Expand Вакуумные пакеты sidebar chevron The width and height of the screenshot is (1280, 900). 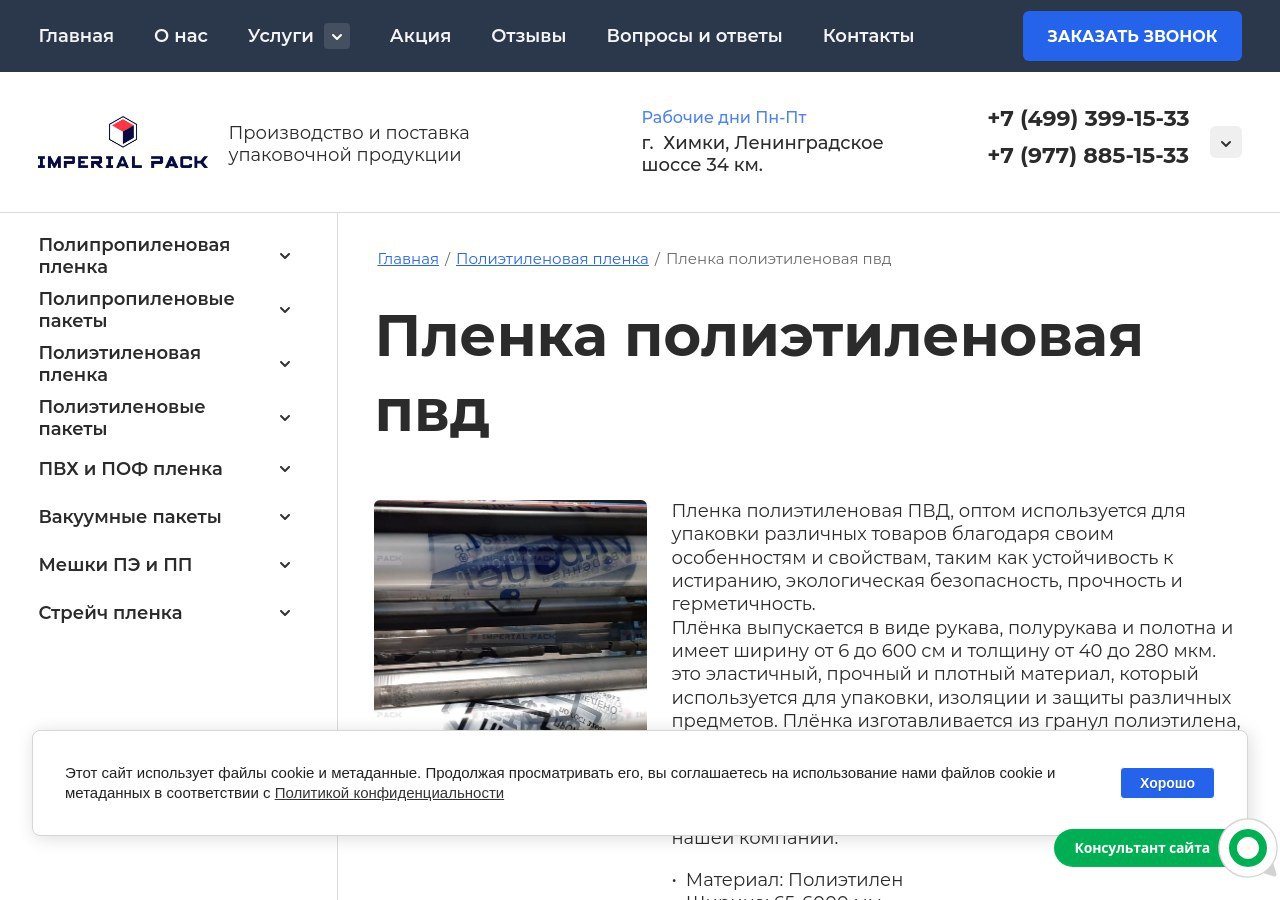pyautogui.click(x=285, y=517)
